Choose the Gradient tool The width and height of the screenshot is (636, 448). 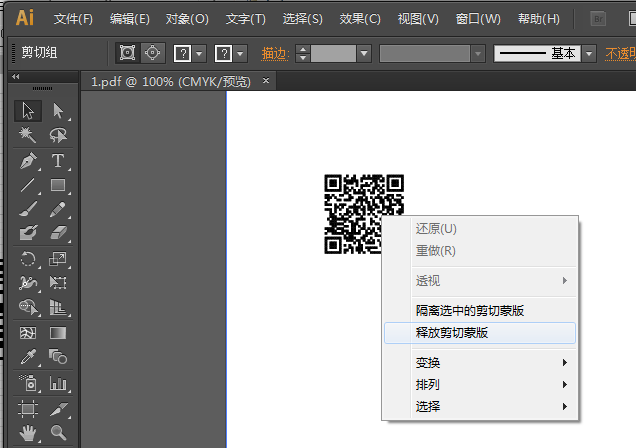coord(58,333)
